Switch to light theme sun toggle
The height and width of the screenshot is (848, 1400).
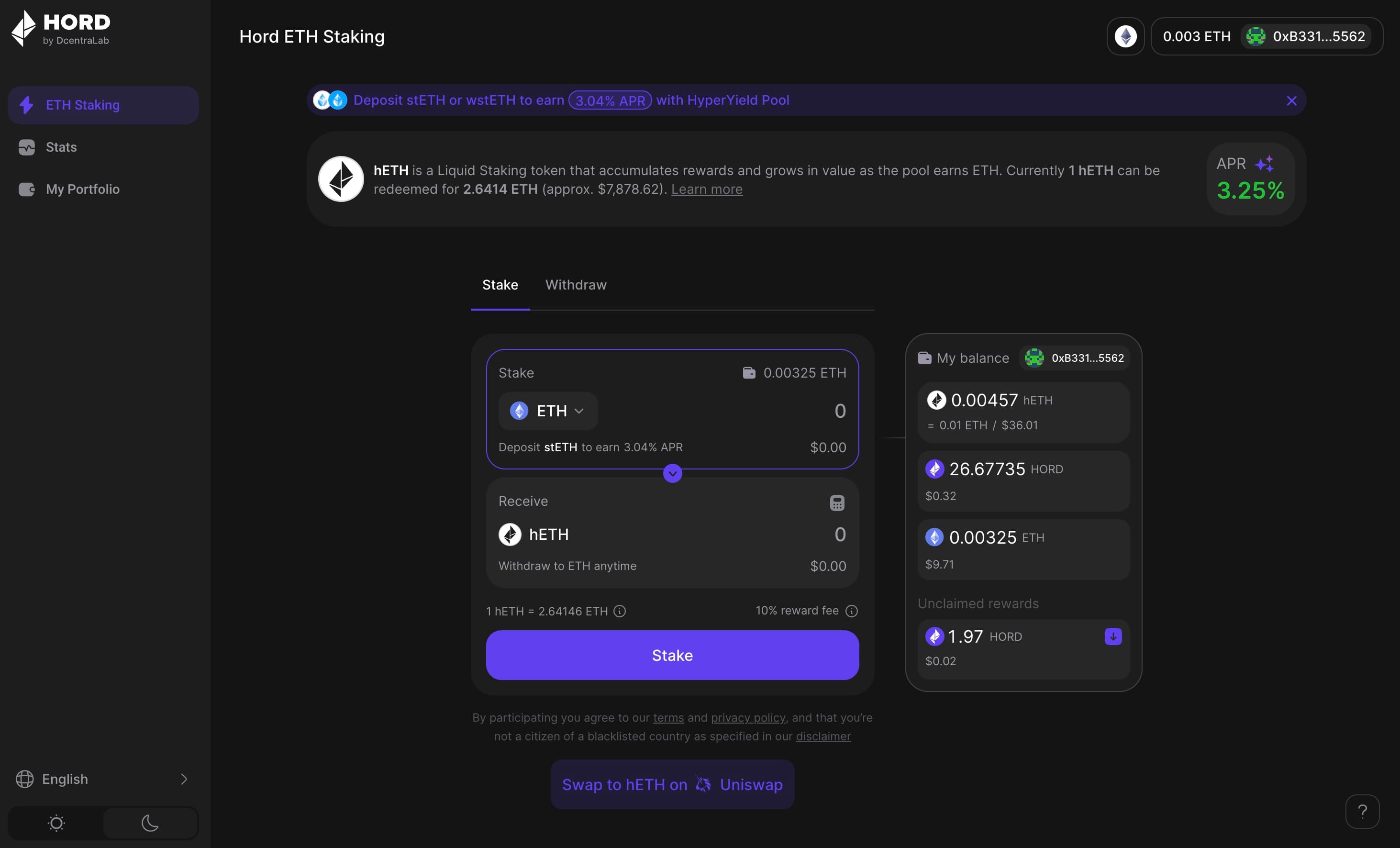(x=56, y=823)
